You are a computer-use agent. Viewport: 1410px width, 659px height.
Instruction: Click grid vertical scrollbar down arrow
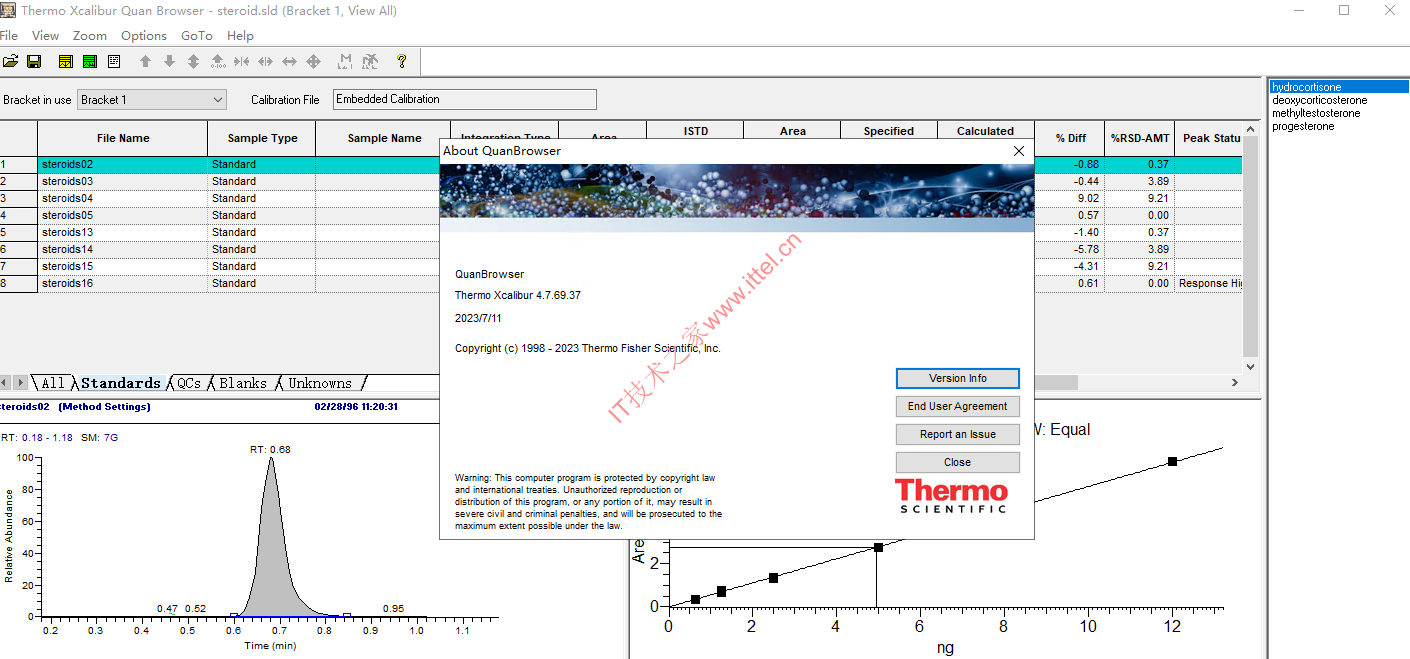[x=1250, y=367]
